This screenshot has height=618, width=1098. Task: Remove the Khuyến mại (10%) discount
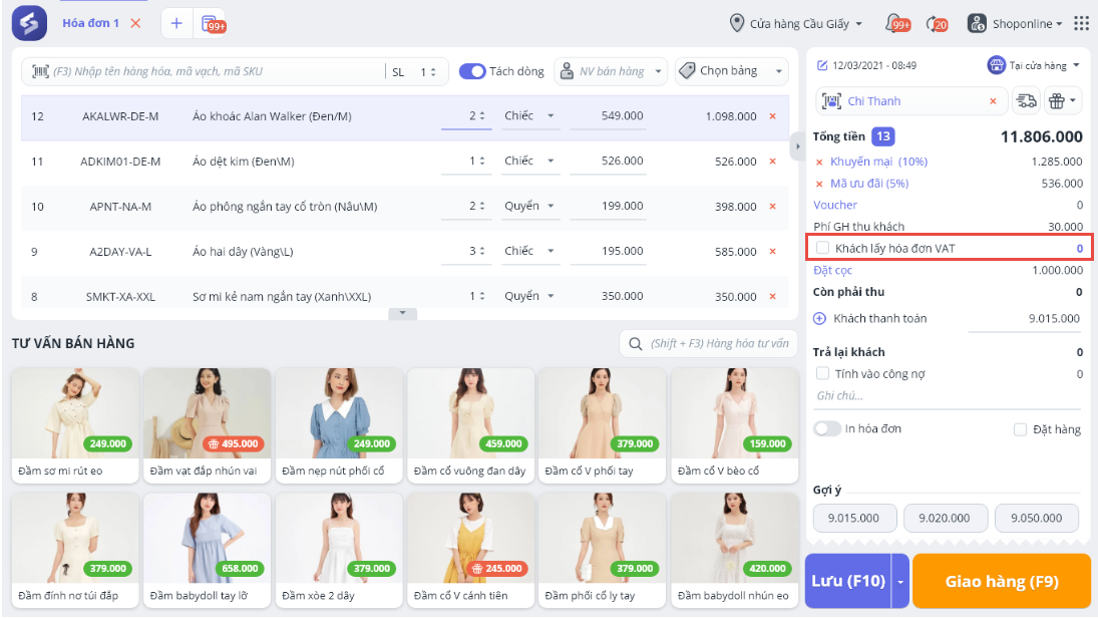[820, 162]
